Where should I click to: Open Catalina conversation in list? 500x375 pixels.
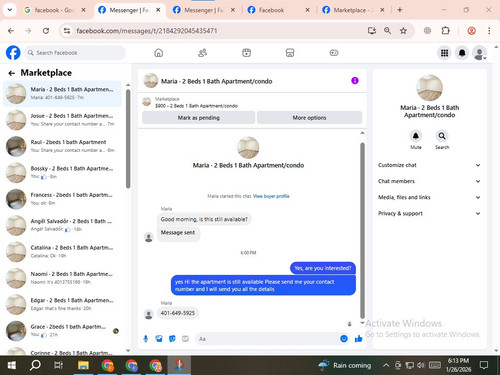point(62,252)
